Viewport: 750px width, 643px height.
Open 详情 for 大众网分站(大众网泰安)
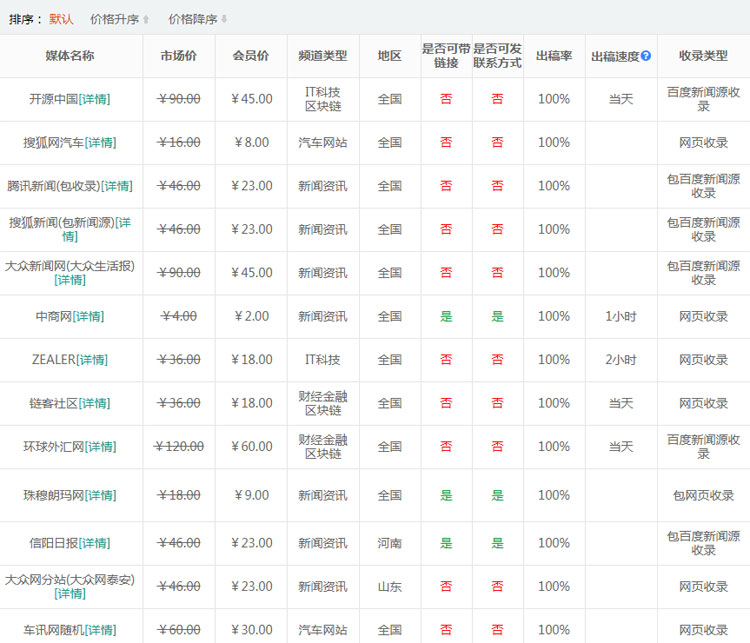coord(70,593)
